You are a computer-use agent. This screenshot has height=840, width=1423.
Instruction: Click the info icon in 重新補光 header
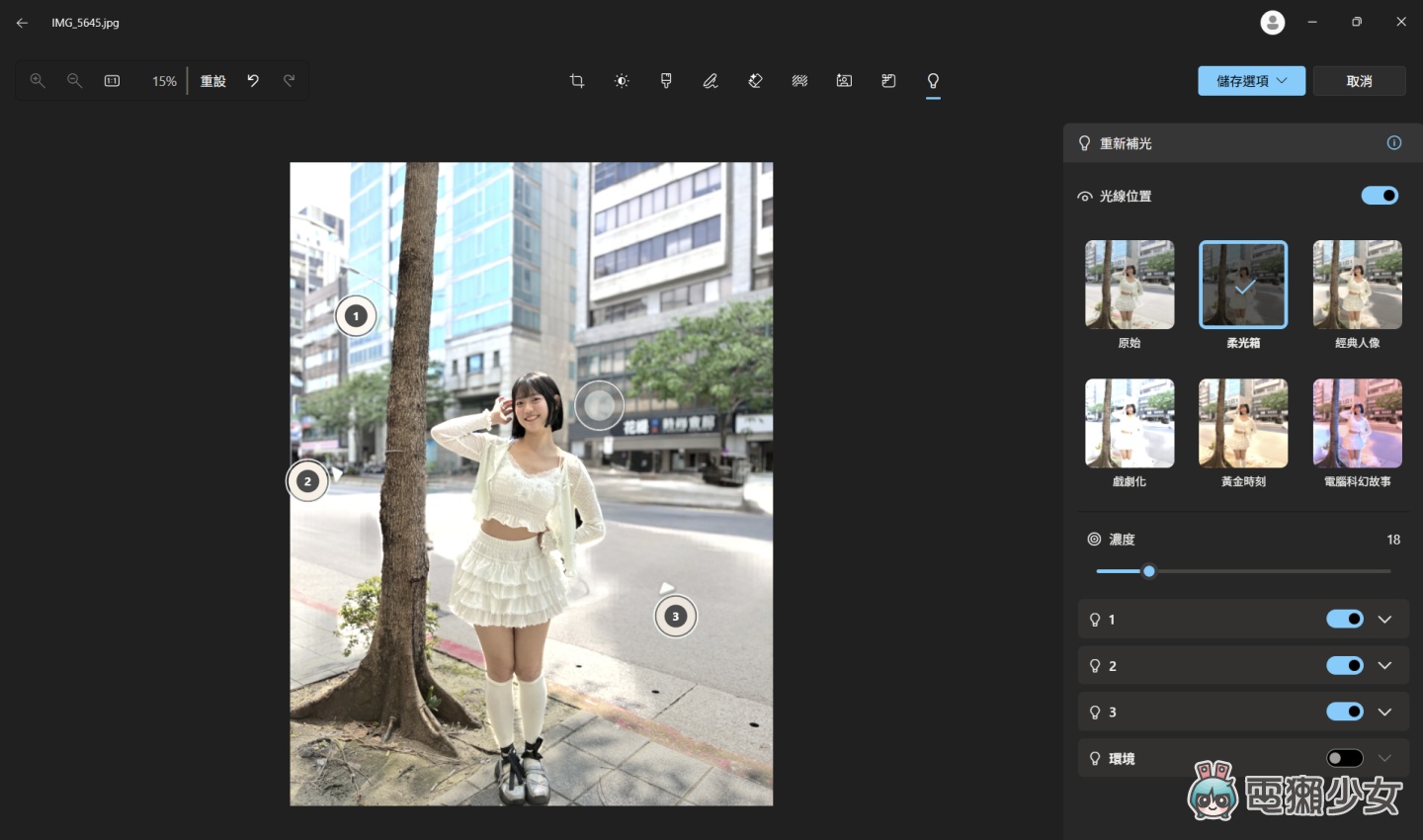pos(1394,143)
